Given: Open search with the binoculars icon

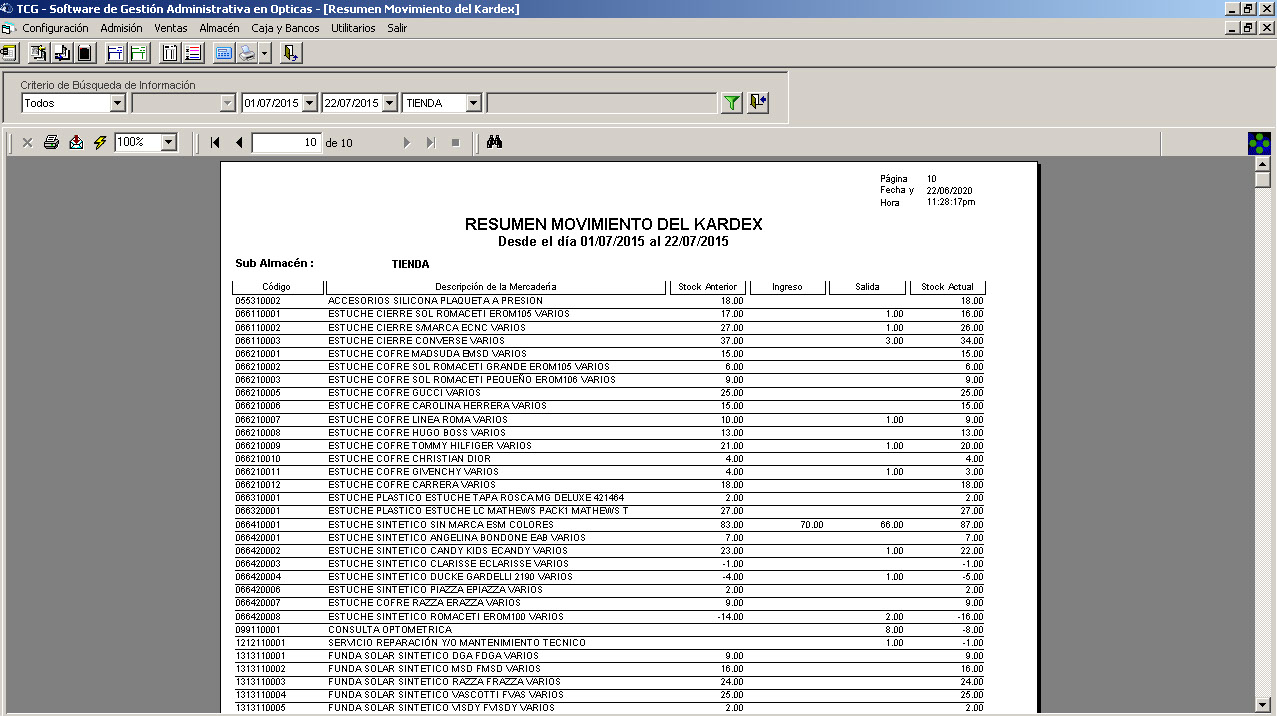Looking at the screenshot, I should click(494, 143).
